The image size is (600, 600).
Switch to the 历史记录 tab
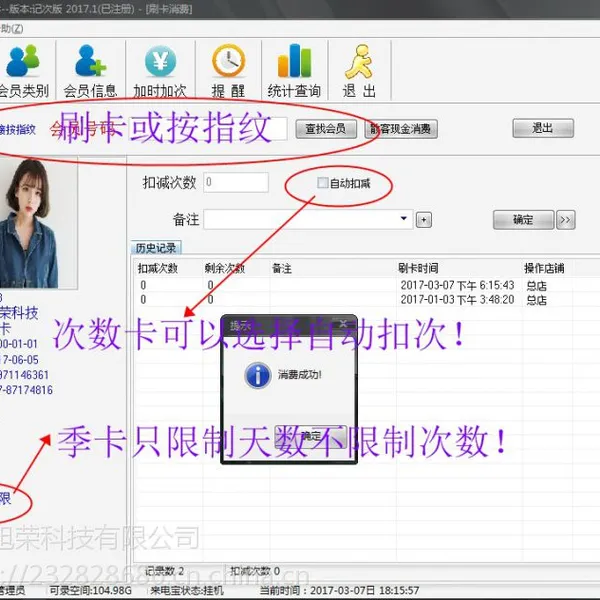click(156, 248)
